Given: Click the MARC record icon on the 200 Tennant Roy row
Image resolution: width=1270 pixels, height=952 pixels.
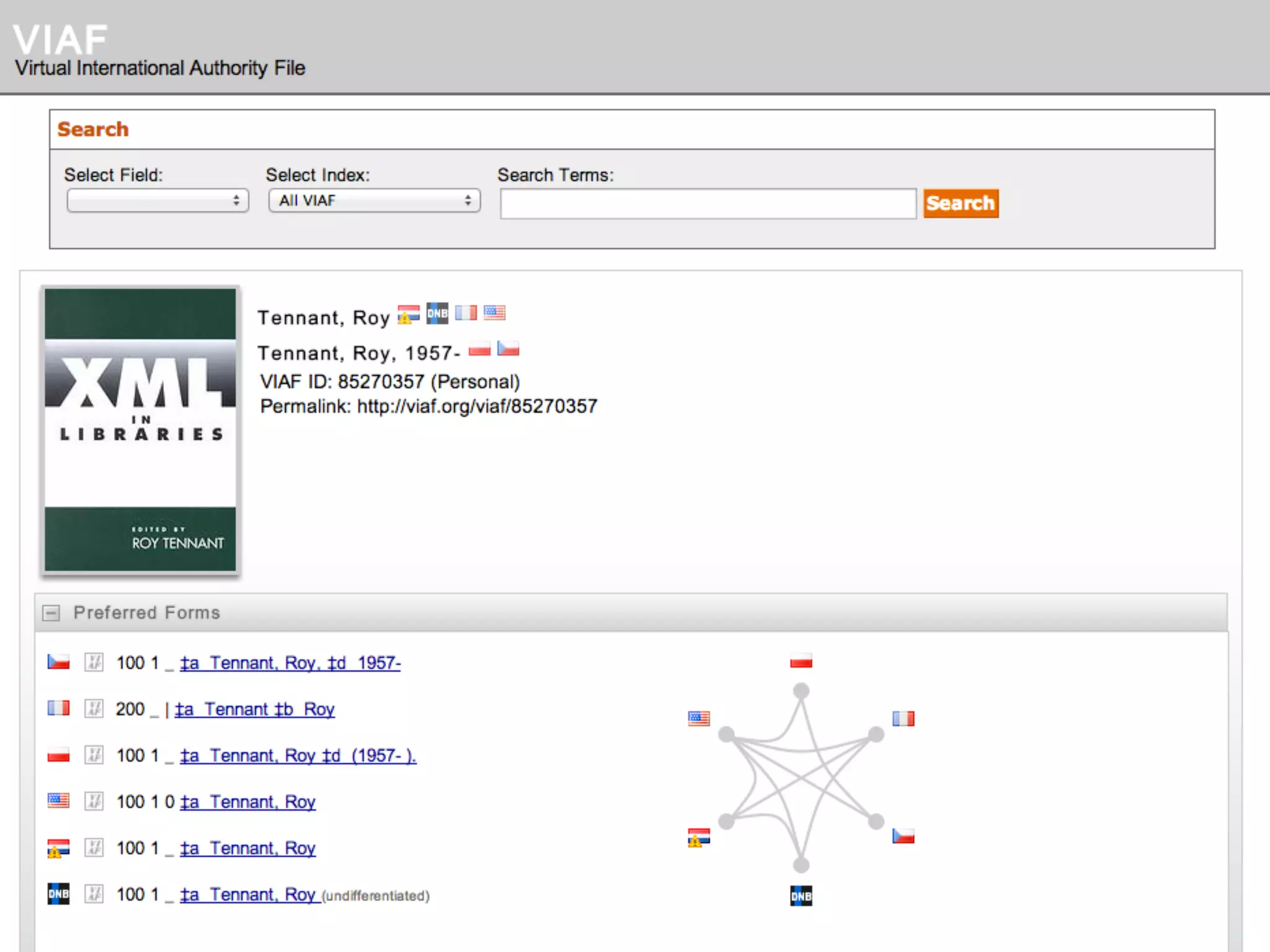Looking at the screenshot, I should (x=94, y=708).
